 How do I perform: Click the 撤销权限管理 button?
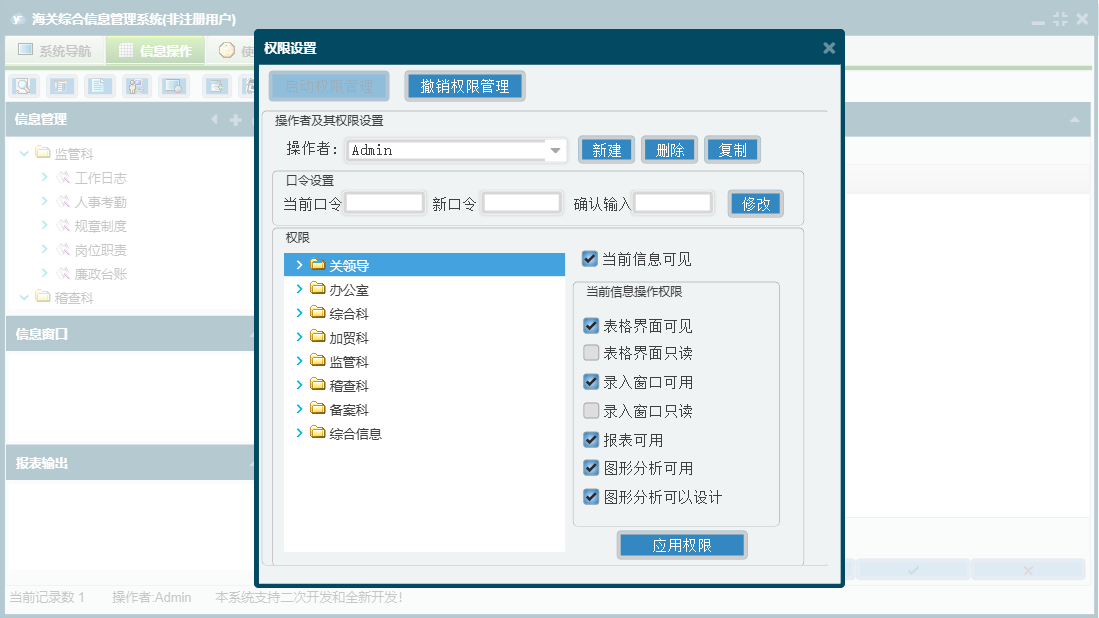465,86
